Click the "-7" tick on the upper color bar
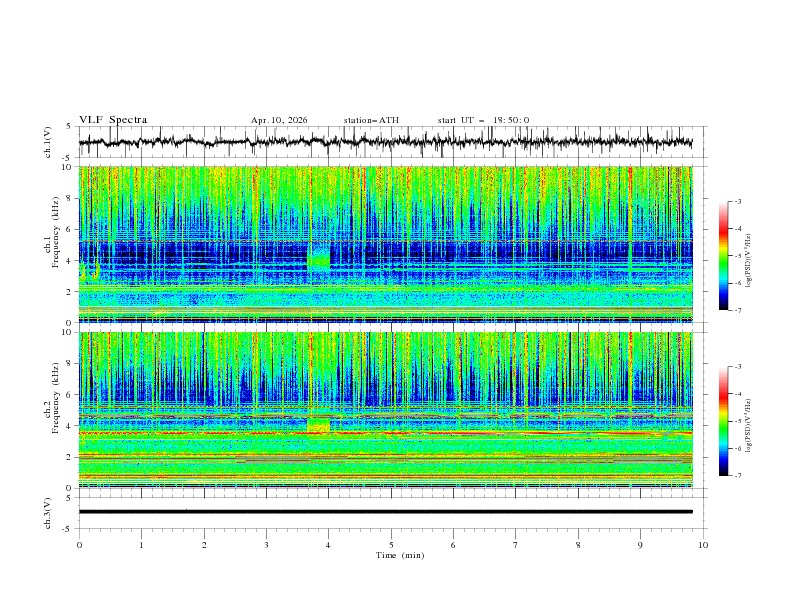 pos(737,310)
